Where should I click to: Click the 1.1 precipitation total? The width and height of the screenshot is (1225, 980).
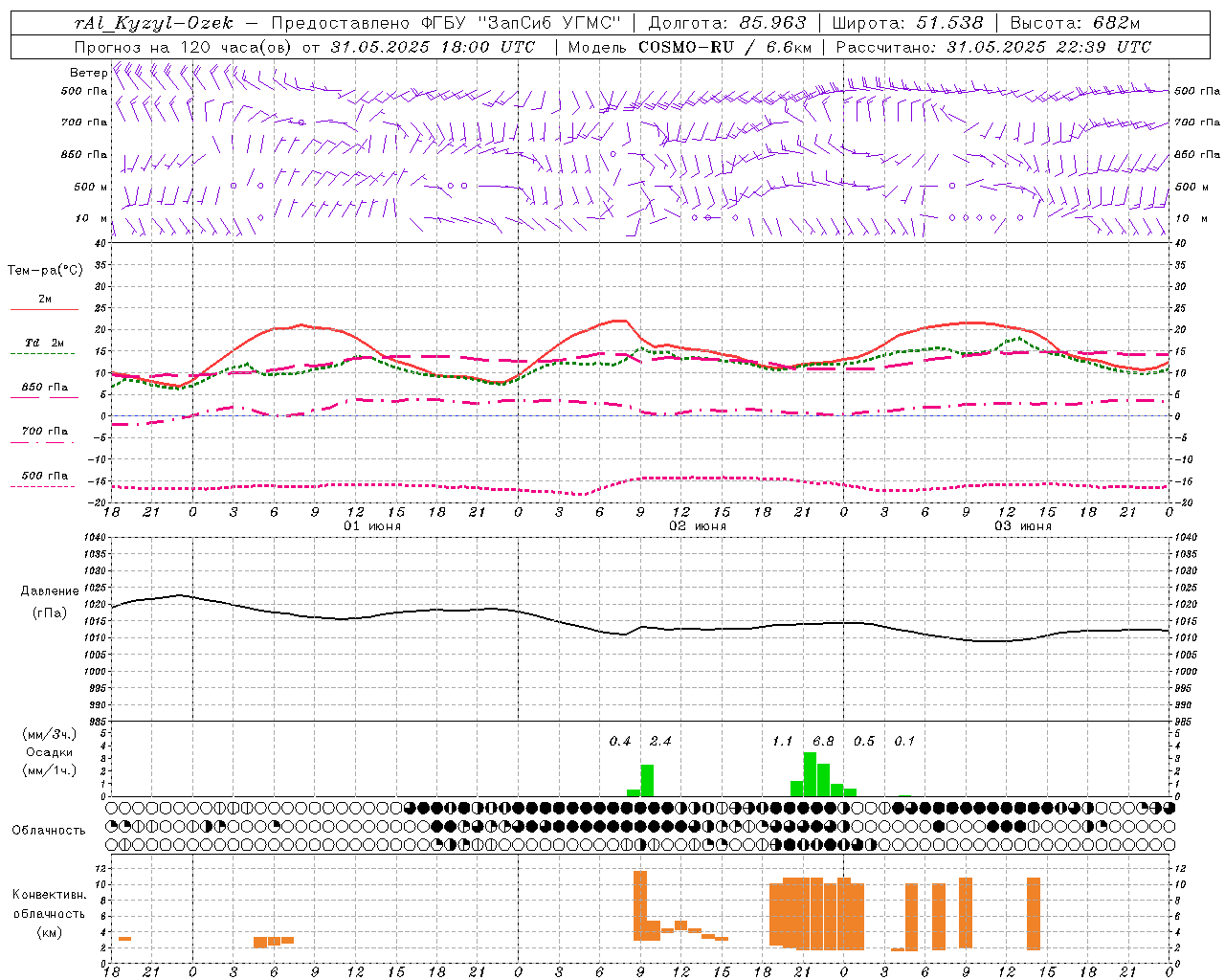tap(783, 742)
